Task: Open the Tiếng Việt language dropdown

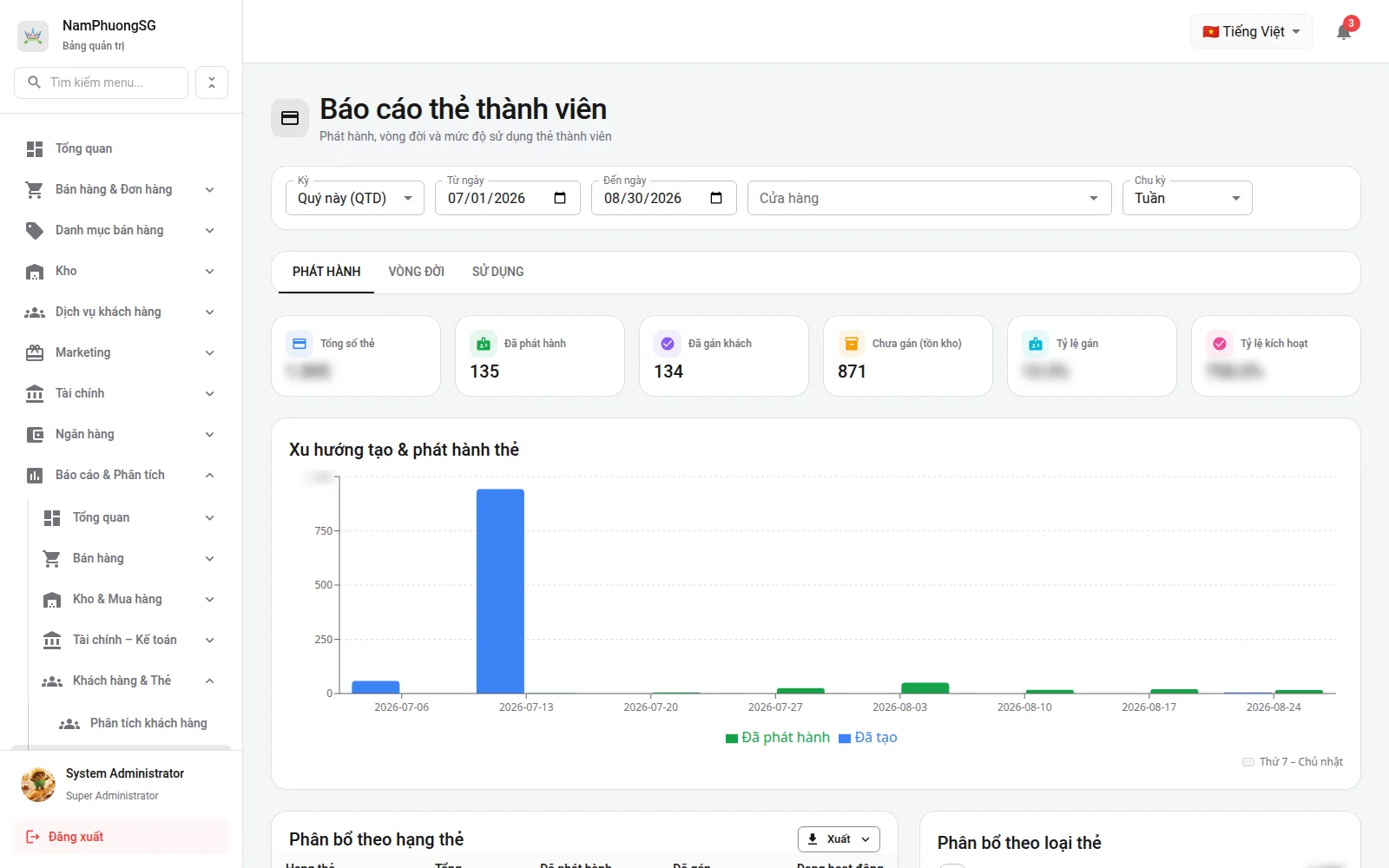Action: (x=1251, y=32)
